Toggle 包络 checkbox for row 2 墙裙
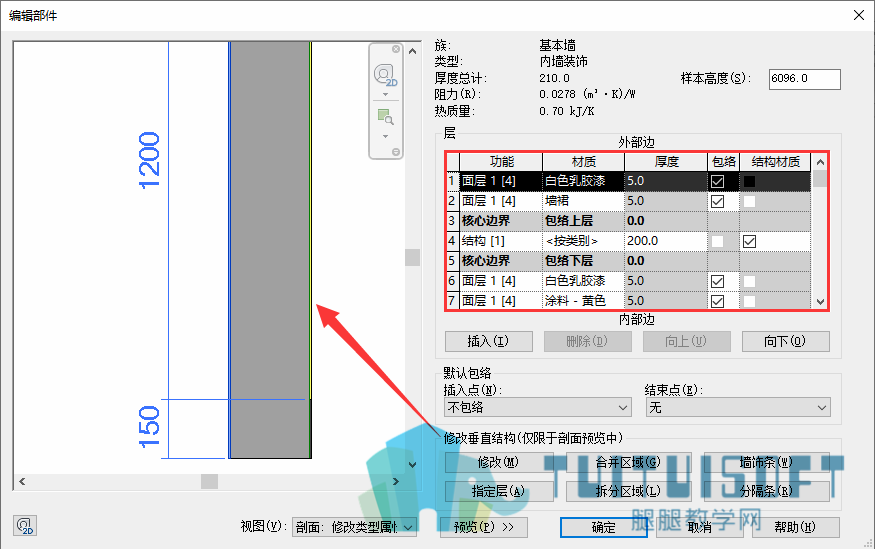 [x=718, y=201]
